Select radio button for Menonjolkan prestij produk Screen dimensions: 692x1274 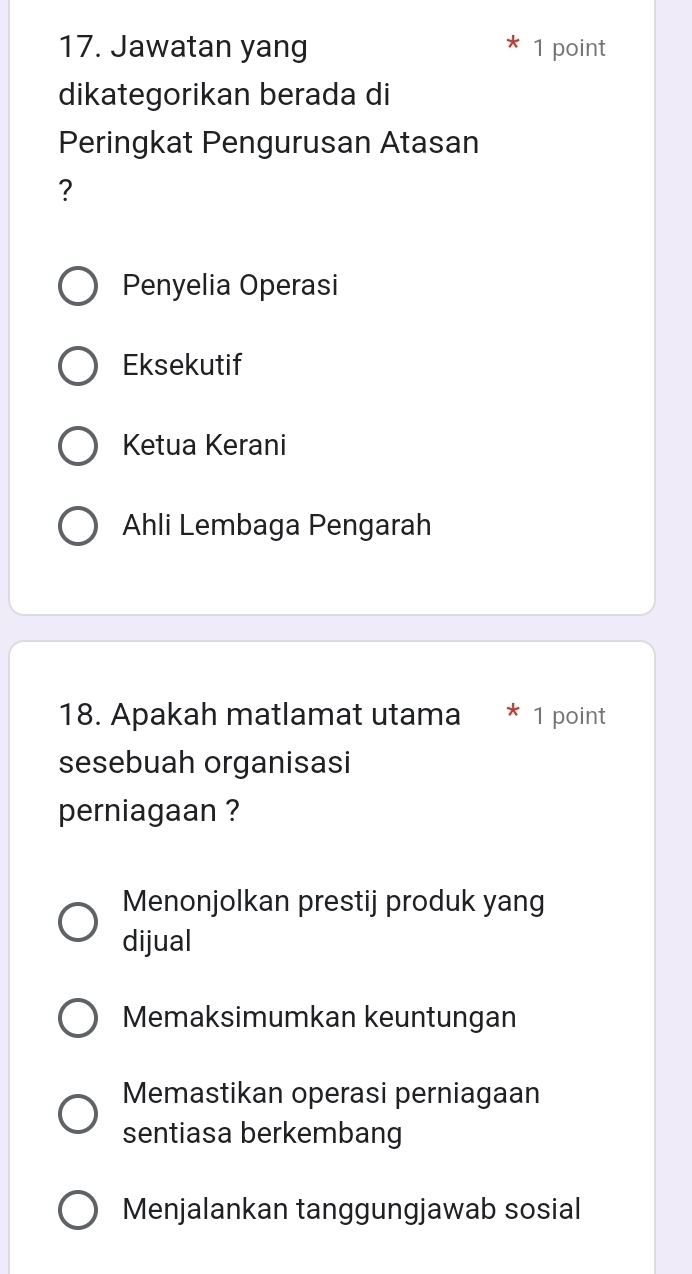tap(79, 921)
